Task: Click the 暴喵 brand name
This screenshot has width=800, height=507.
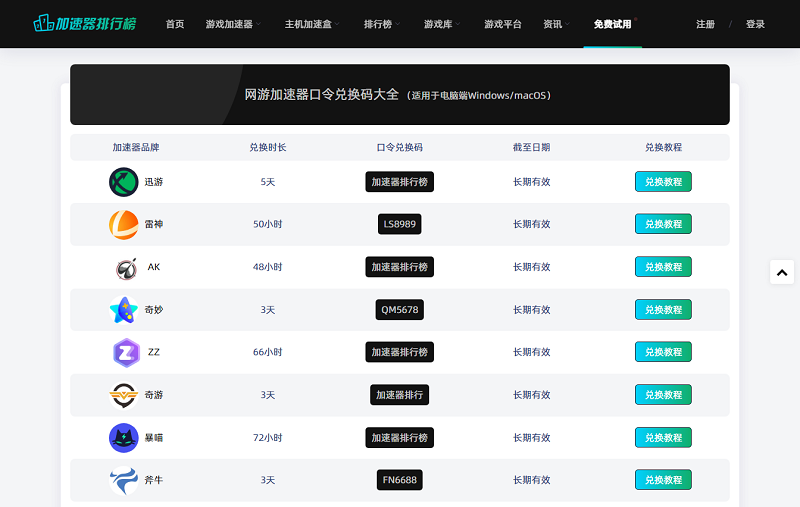Action: (x=154, y=438)
